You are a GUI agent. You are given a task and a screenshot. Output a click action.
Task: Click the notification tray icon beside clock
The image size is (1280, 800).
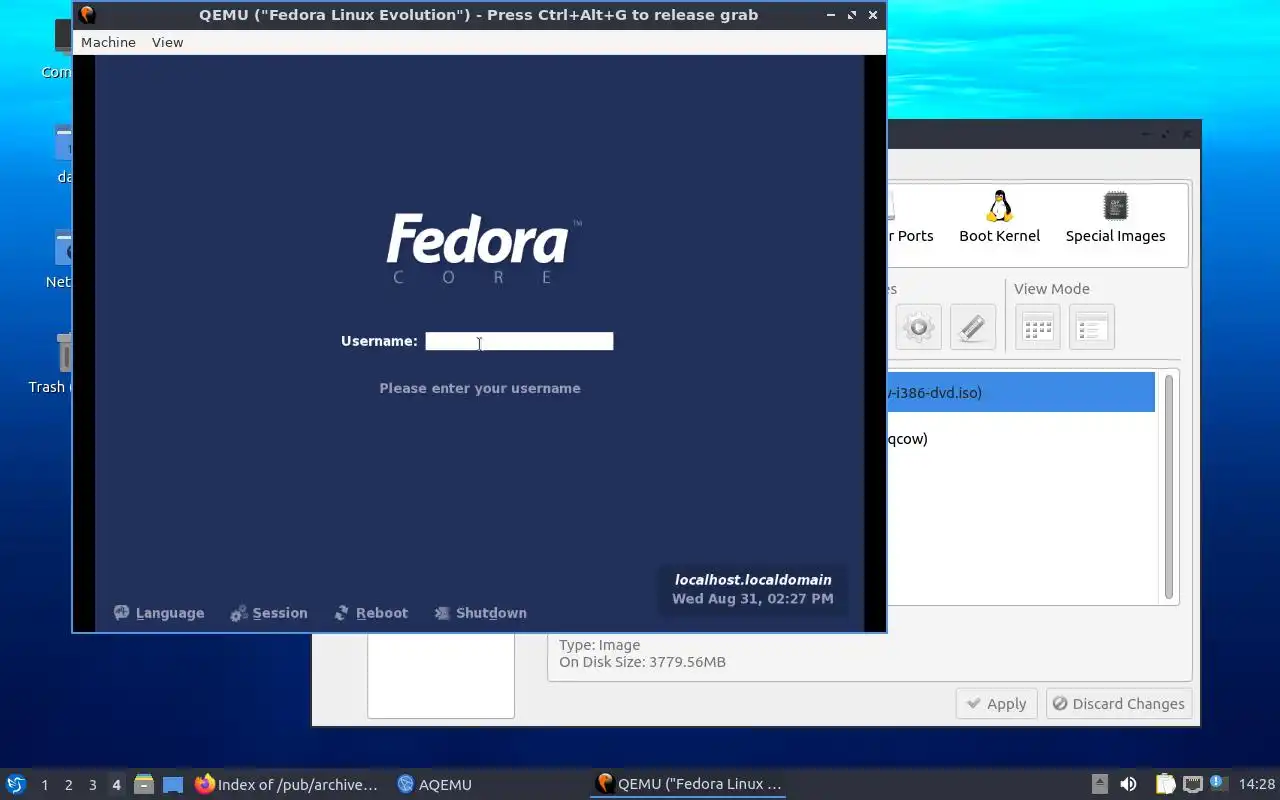coord(1217,783)
